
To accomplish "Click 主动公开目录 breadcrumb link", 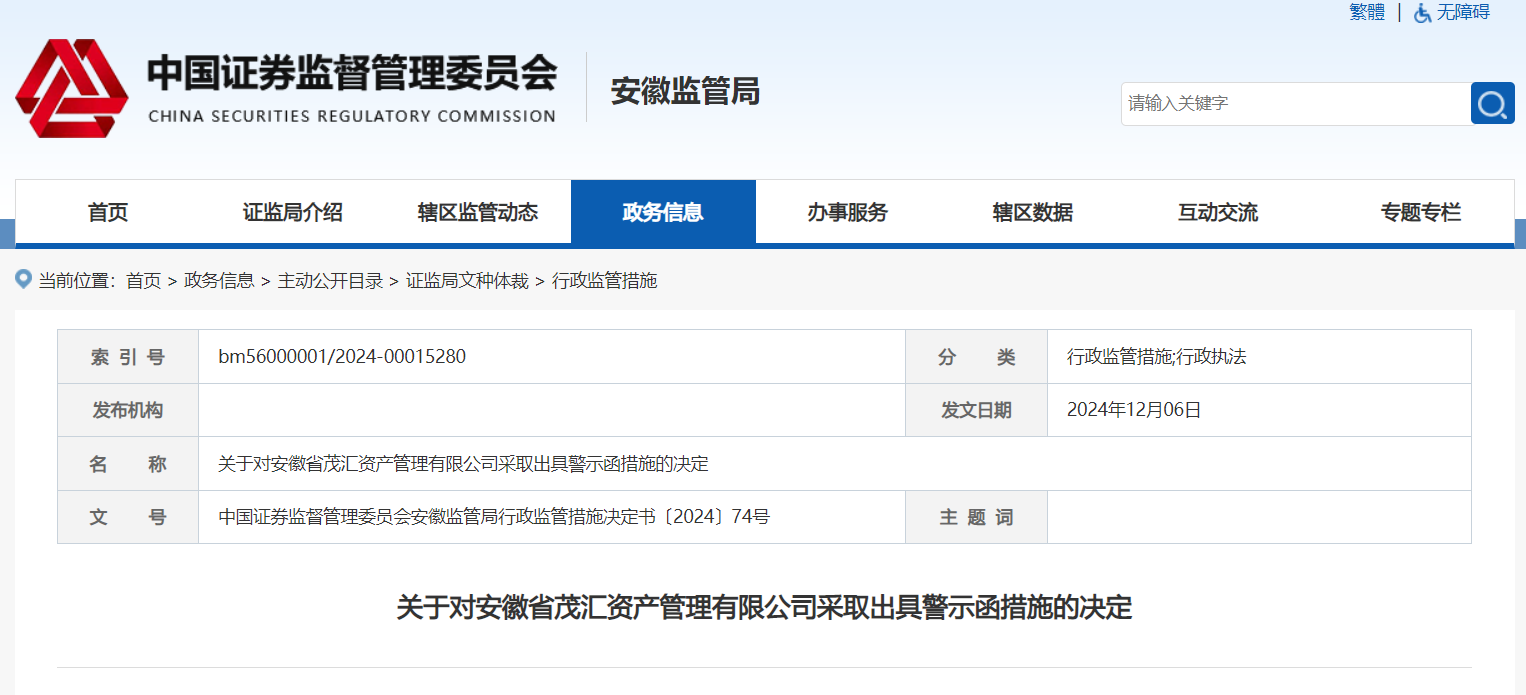I will (330, 281).
